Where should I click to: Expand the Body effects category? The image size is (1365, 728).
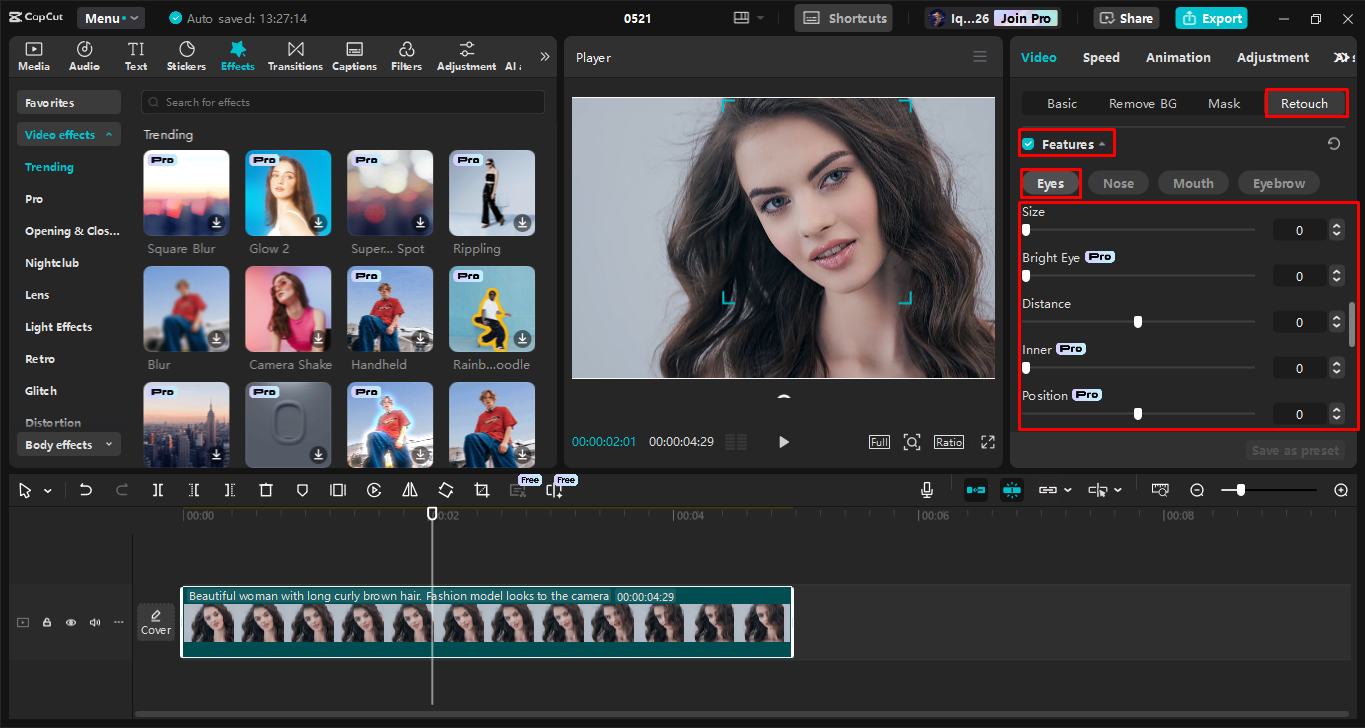(68, 444)
